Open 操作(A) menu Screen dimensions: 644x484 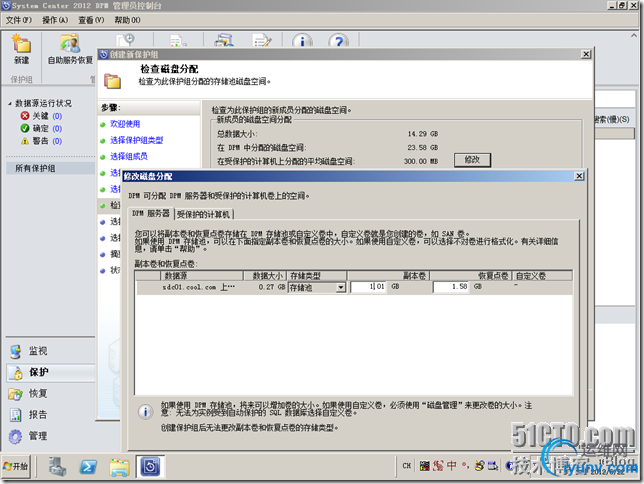[55, 20]
